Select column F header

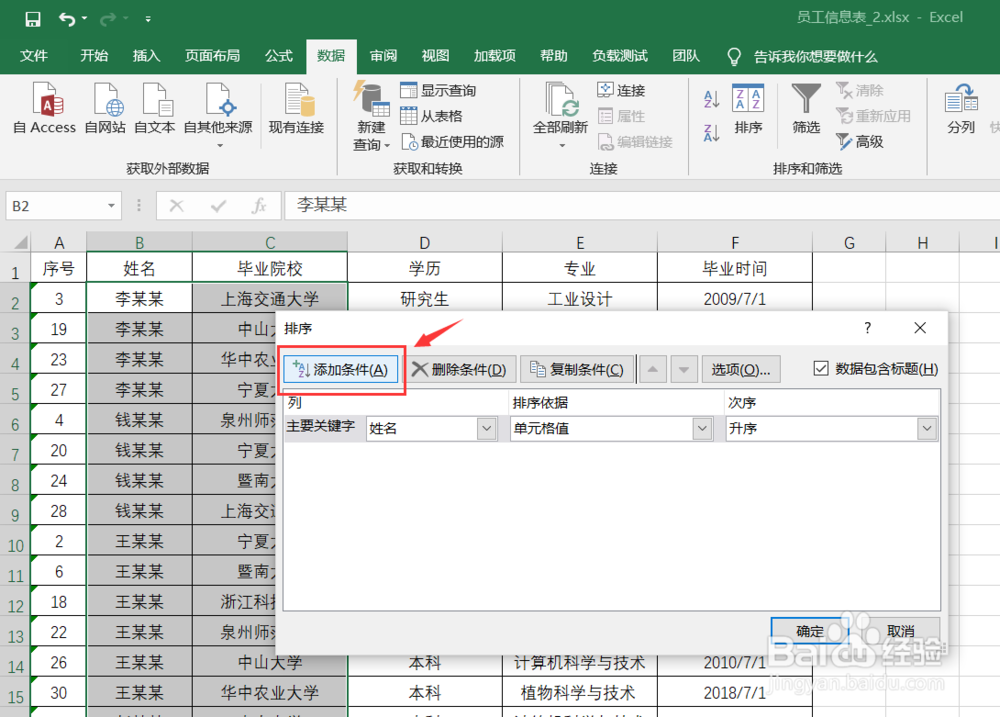735,242
